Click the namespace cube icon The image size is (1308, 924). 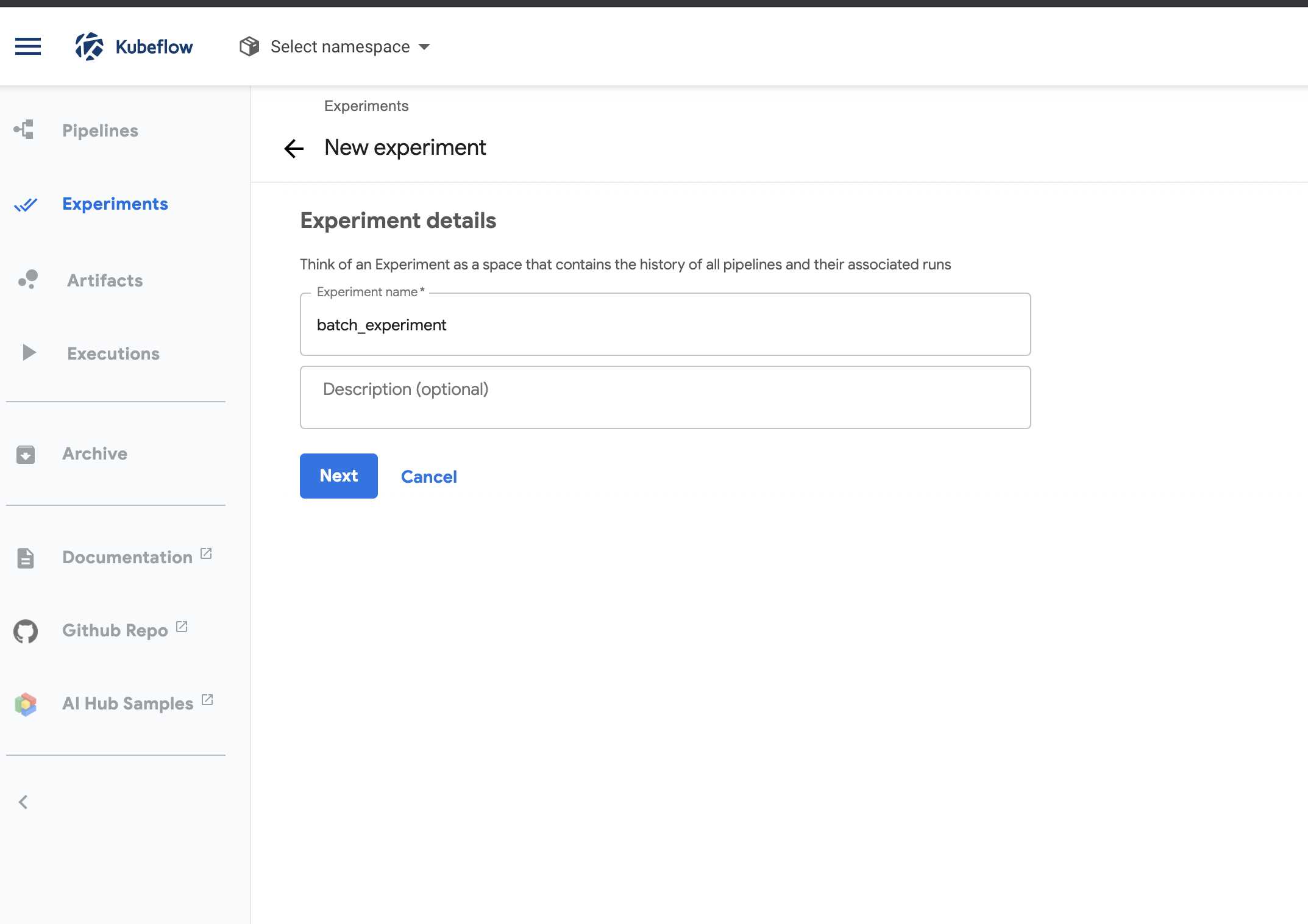pyautogui.click(x=249, y=46)
